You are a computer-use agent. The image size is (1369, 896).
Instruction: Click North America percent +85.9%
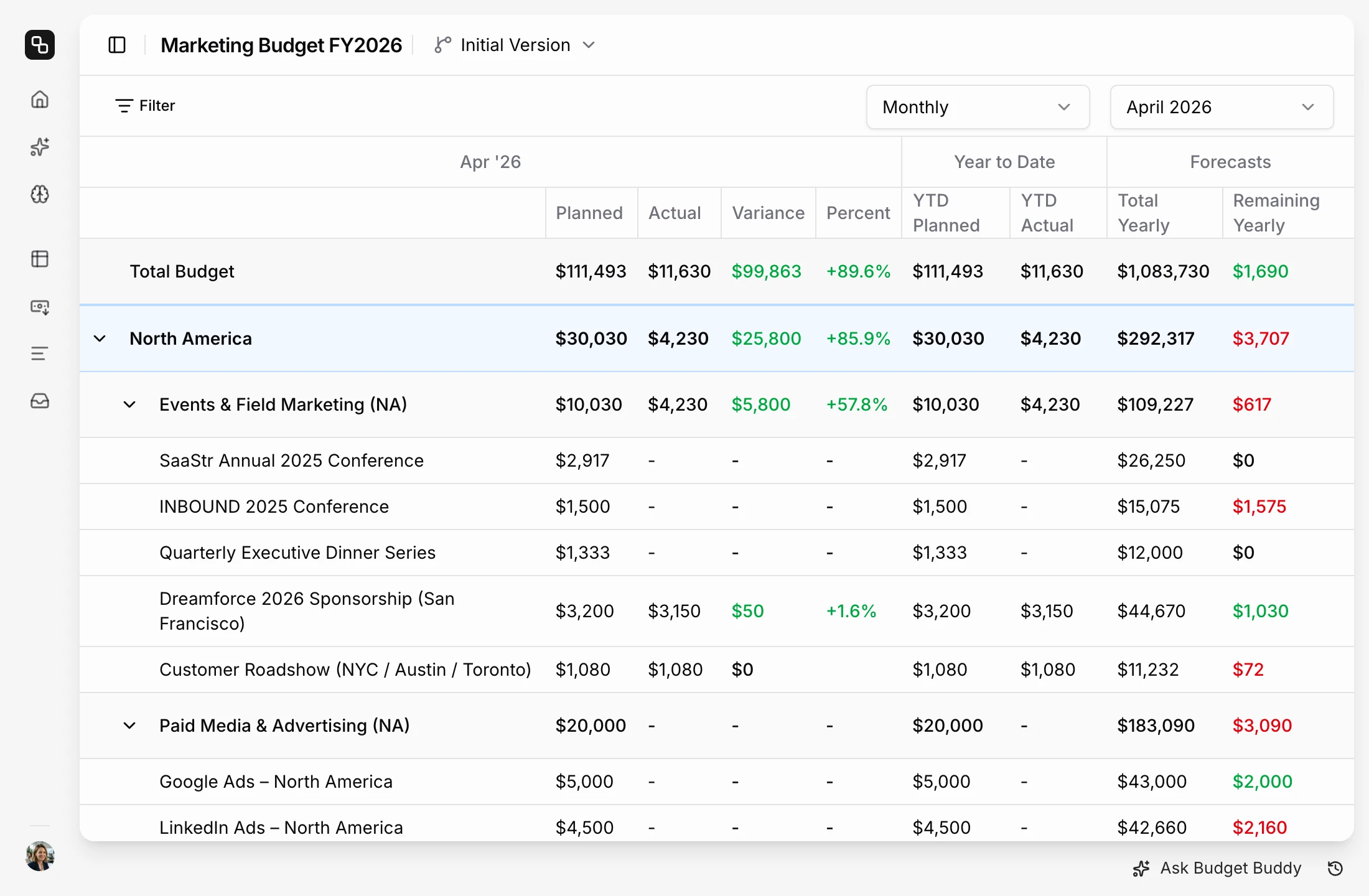pyautogui.click(x=858, y=338)
